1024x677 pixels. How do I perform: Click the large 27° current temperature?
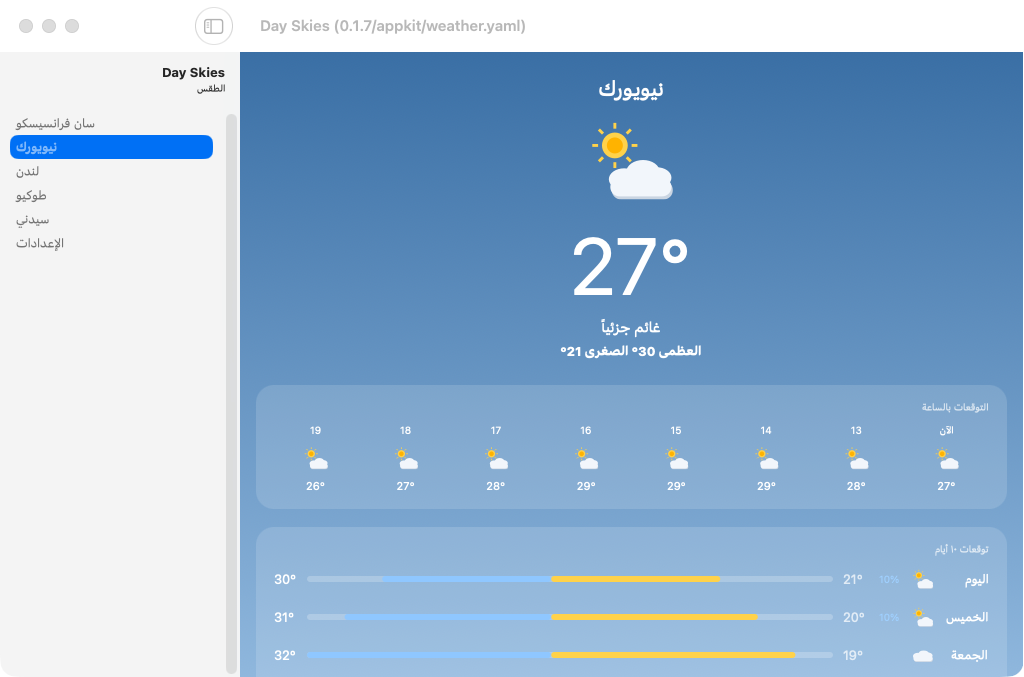click(x=630, y=267)
